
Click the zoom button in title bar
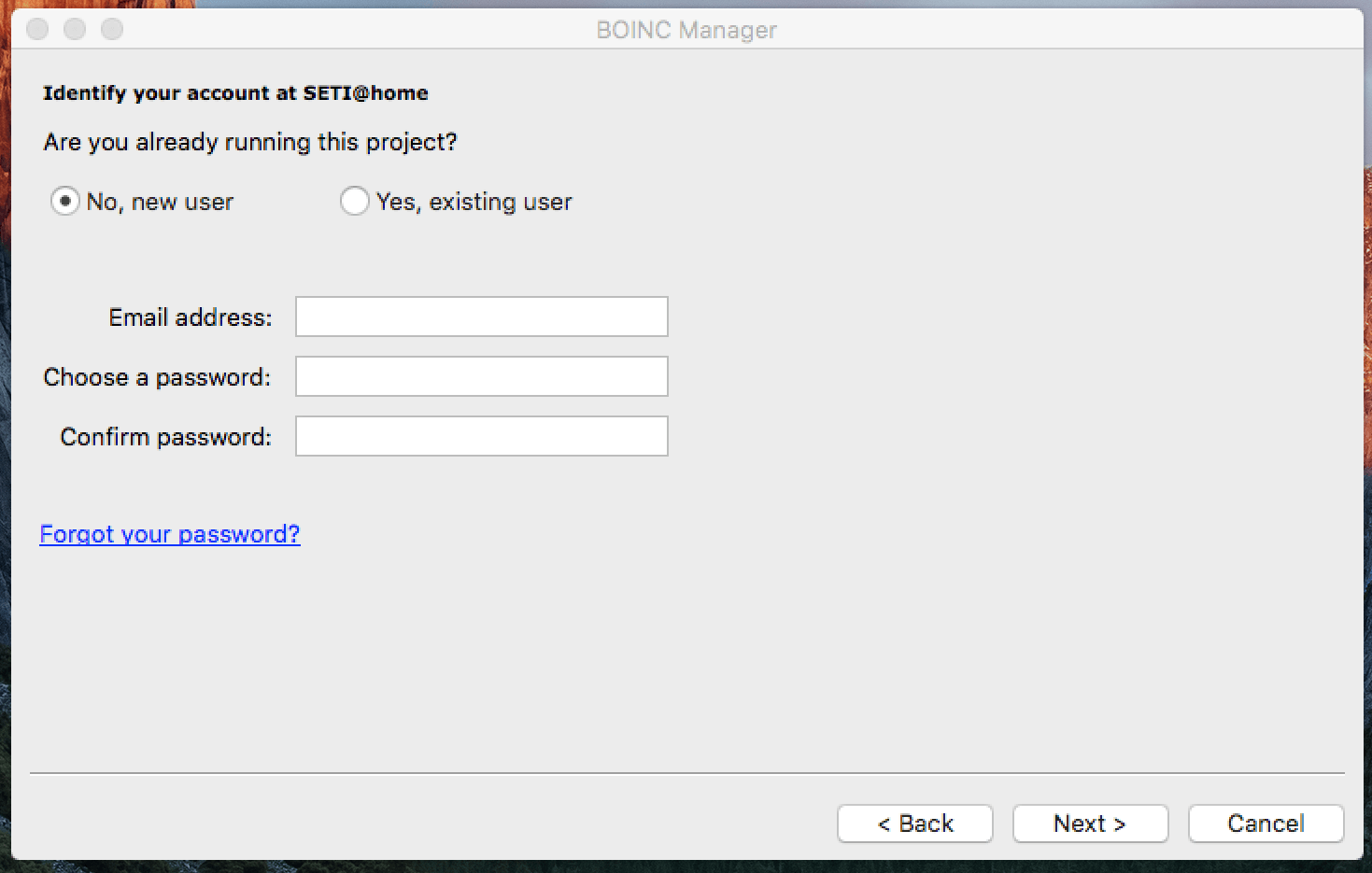[x=112, y=29]
